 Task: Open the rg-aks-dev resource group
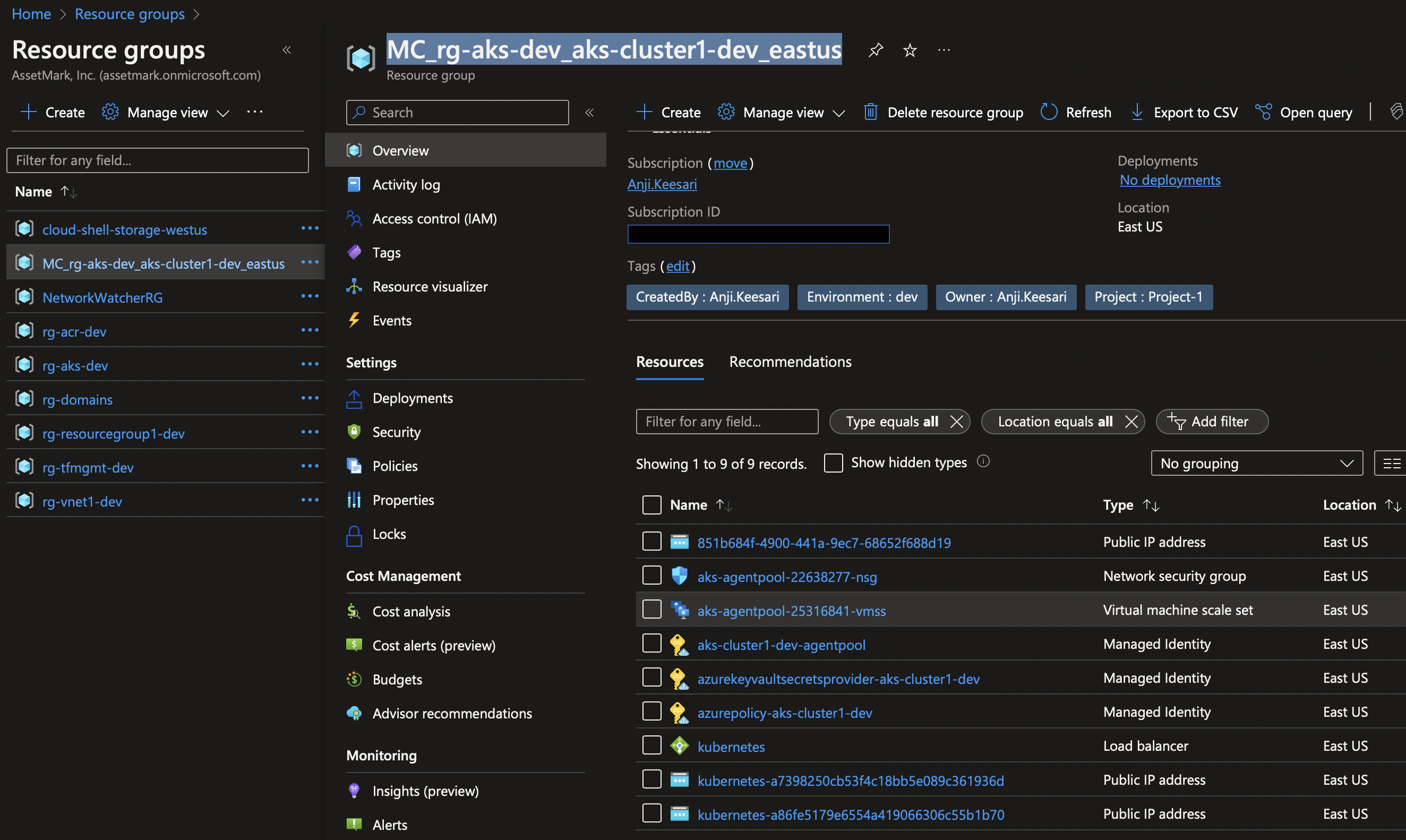click(75, 366)
